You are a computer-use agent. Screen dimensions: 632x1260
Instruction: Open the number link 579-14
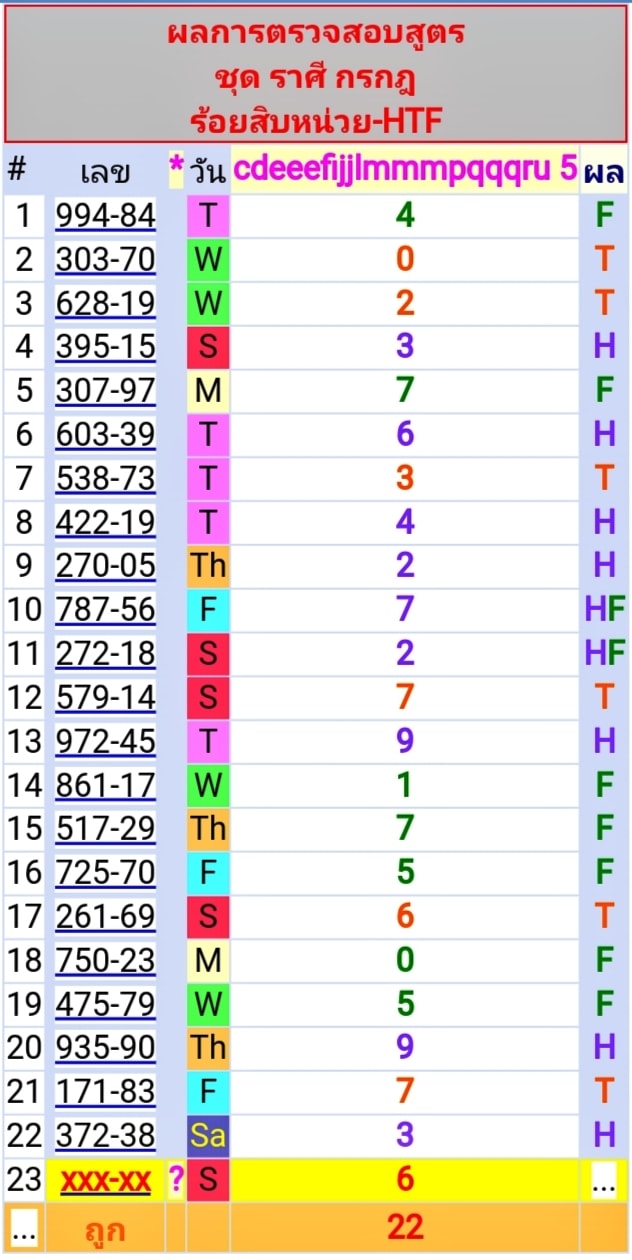tap(105, 697)
